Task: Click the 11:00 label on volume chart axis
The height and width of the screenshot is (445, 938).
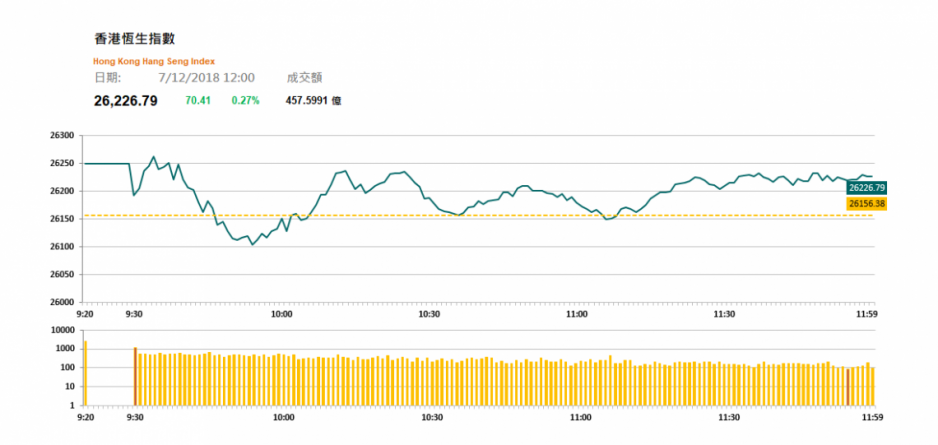Action: tap(581, 417)
